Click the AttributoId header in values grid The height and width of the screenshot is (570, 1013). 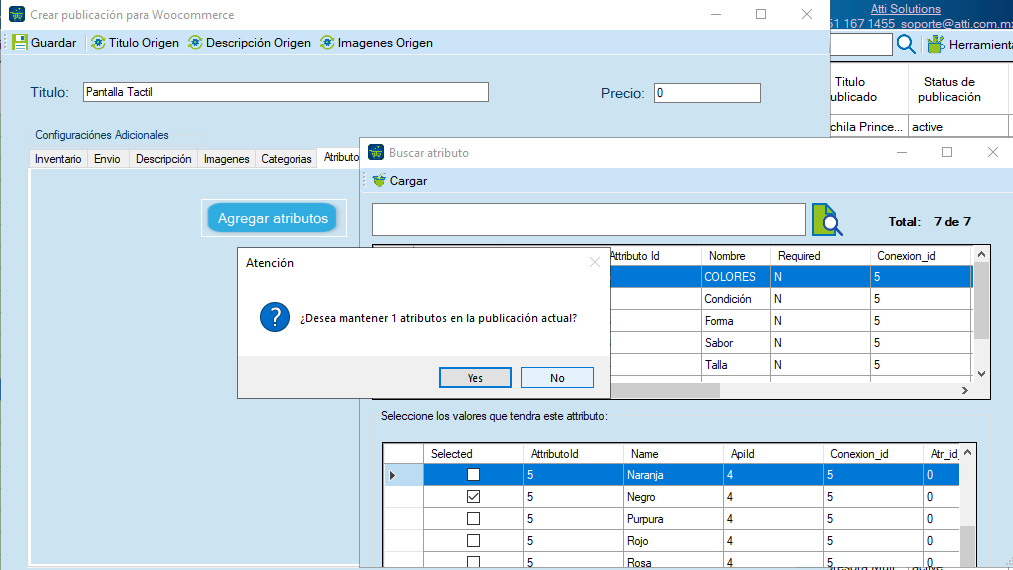pyautogui.click(x=573, y=454)
